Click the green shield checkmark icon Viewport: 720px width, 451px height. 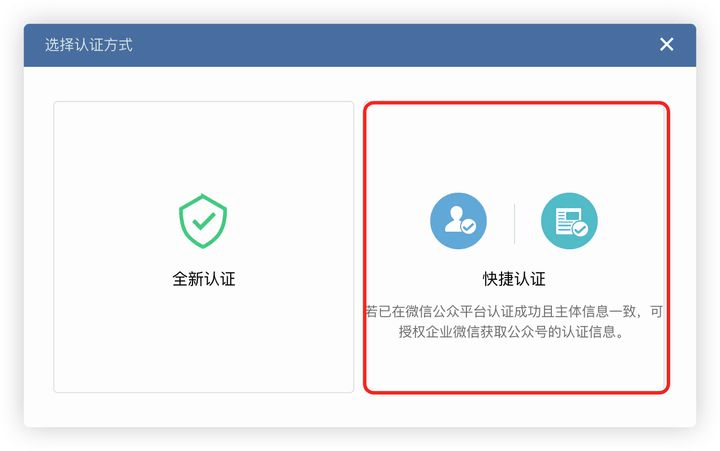(203, 221)
